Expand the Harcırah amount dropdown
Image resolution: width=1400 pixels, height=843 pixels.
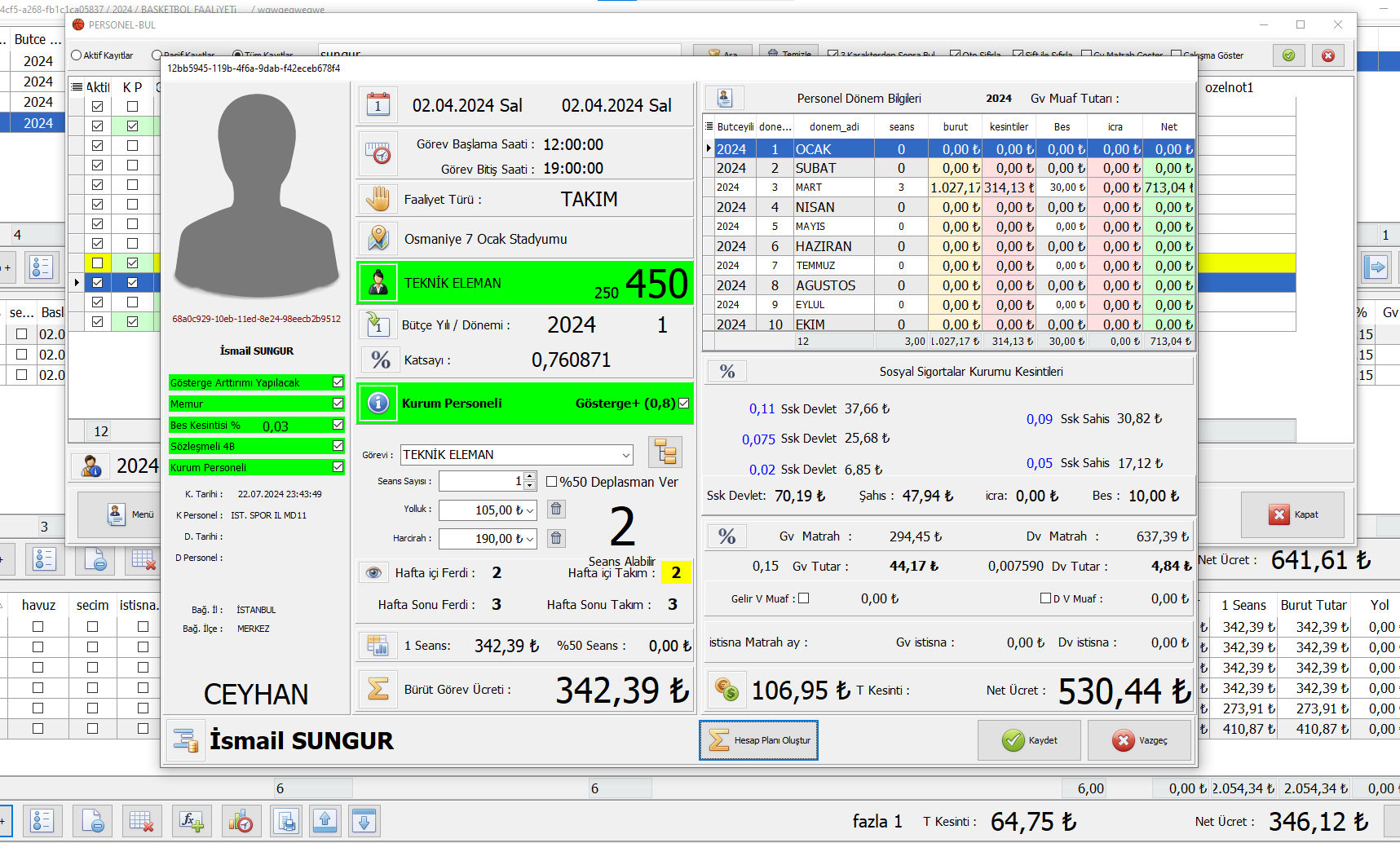[x=531, y=540]
